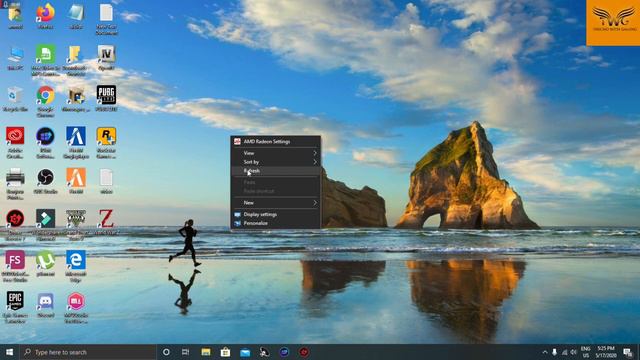
Task: Open Display settings from context menu
Action: pyautogui.click(x=276, y=214)
